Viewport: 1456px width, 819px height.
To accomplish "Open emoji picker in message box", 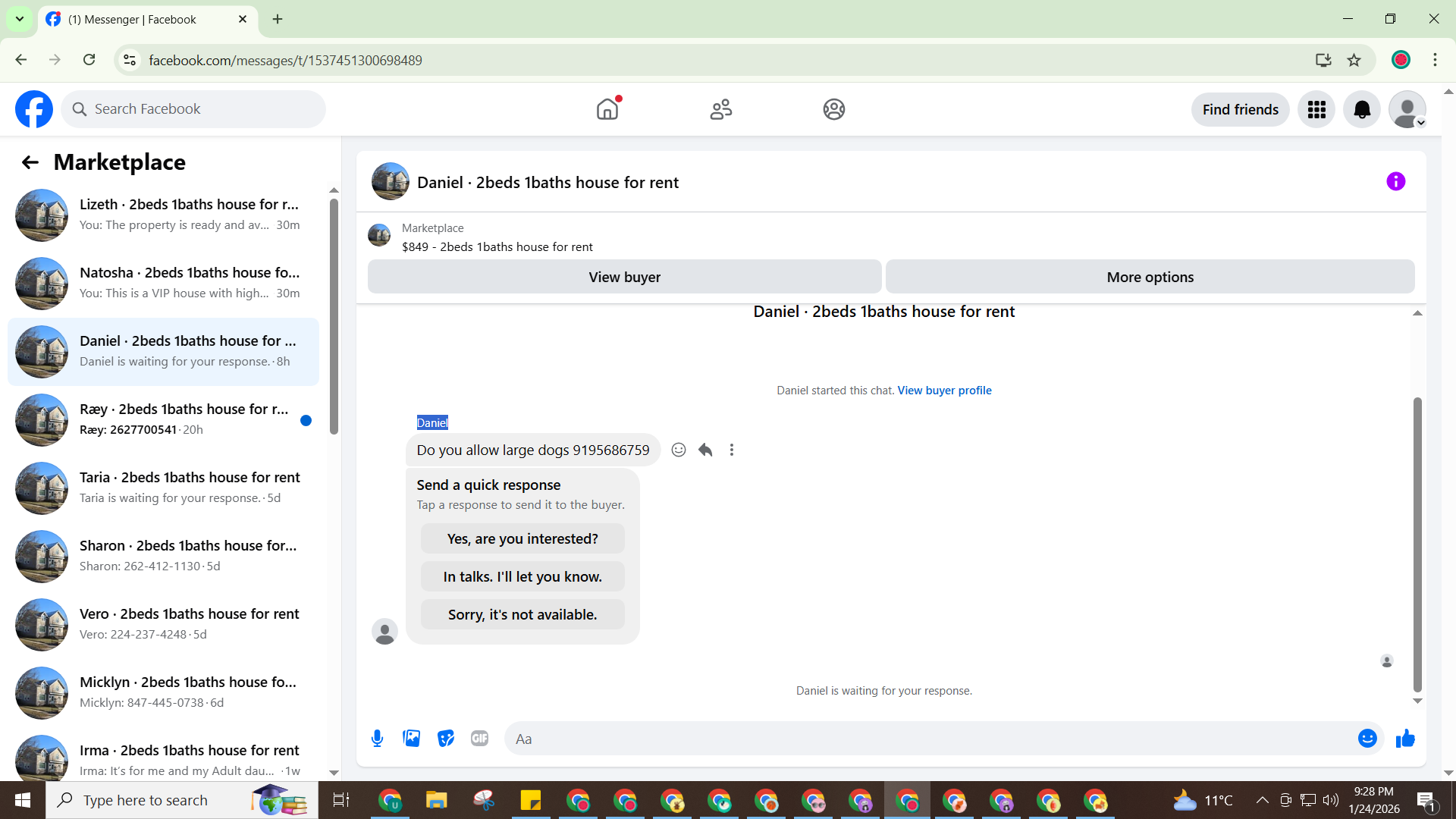I will (1367, 739).
